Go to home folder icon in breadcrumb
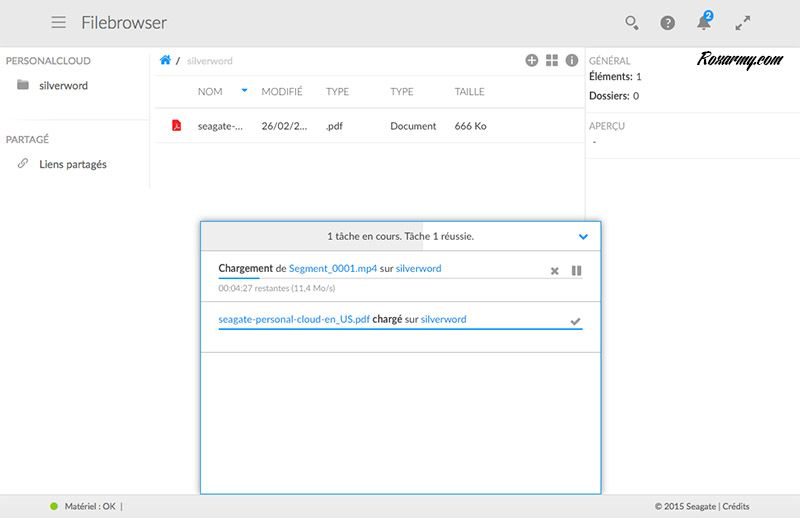800x518 pixels. coord(165,61)
